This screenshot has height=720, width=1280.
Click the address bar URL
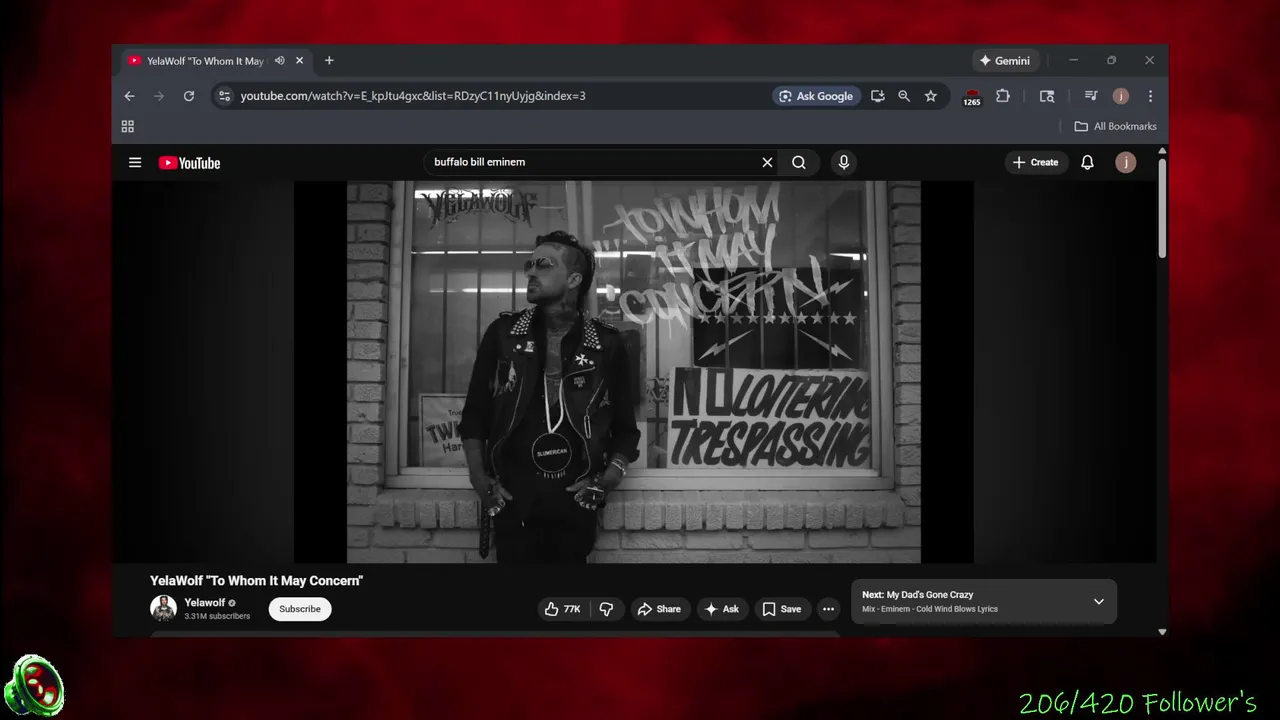(413, 96)
